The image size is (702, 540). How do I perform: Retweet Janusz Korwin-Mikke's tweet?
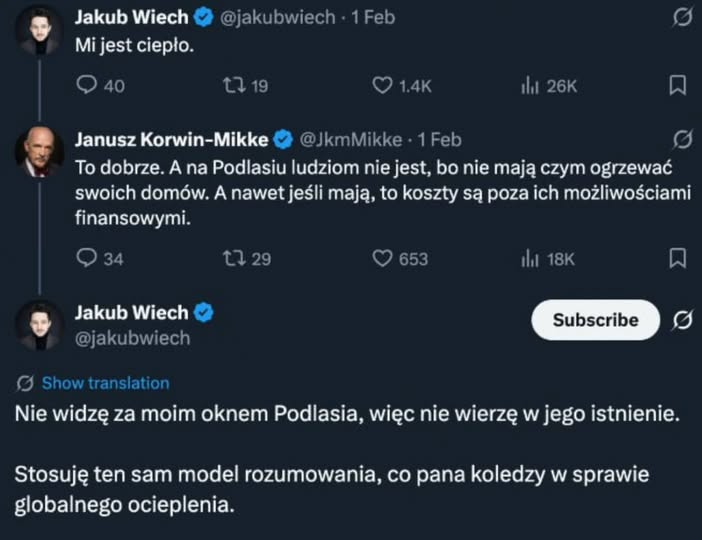[x=233, y=259]
